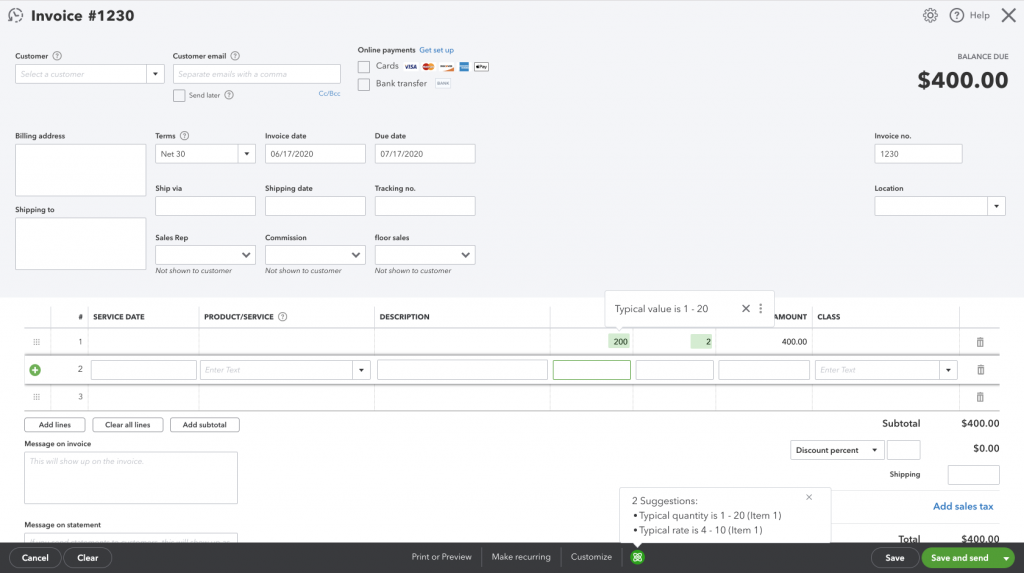This screenshot has width=1024, height=573.
Task: Click the help icon beside Product/Service
Action: (283, 317)
